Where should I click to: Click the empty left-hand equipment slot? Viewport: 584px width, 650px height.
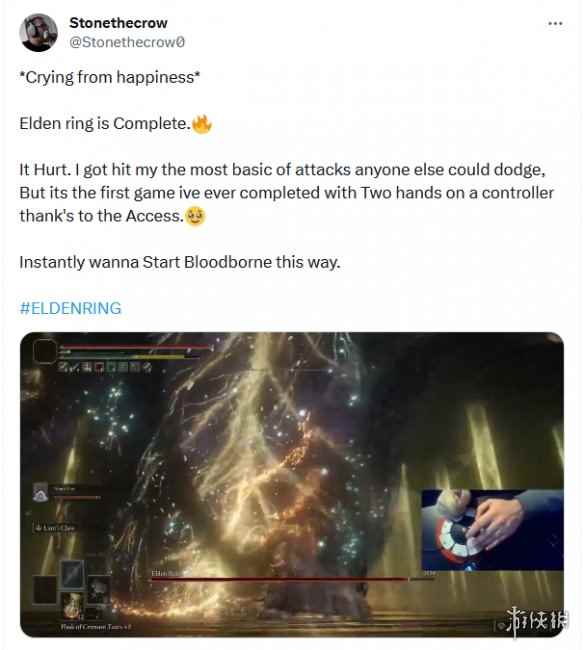(x=44, y=589)
